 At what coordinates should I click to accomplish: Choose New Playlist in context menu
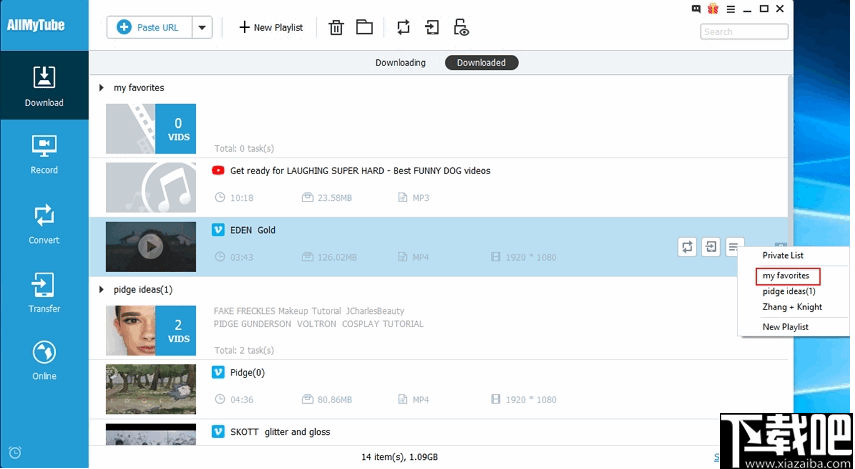pos(785,327)
